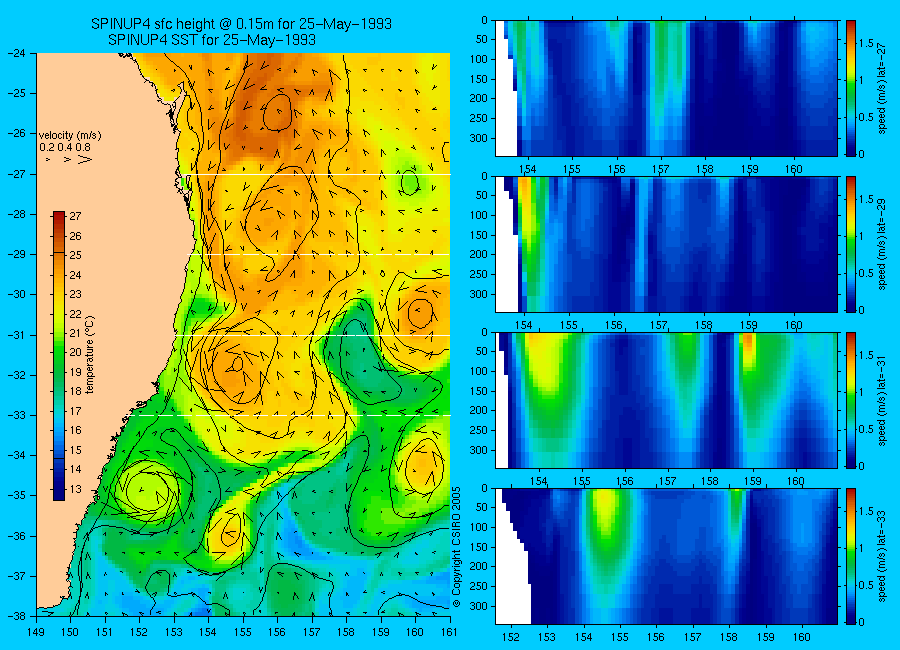900x650 pixels.
Task: Click the '-35' latitude label on the SST map
Action: click(16, 496)
